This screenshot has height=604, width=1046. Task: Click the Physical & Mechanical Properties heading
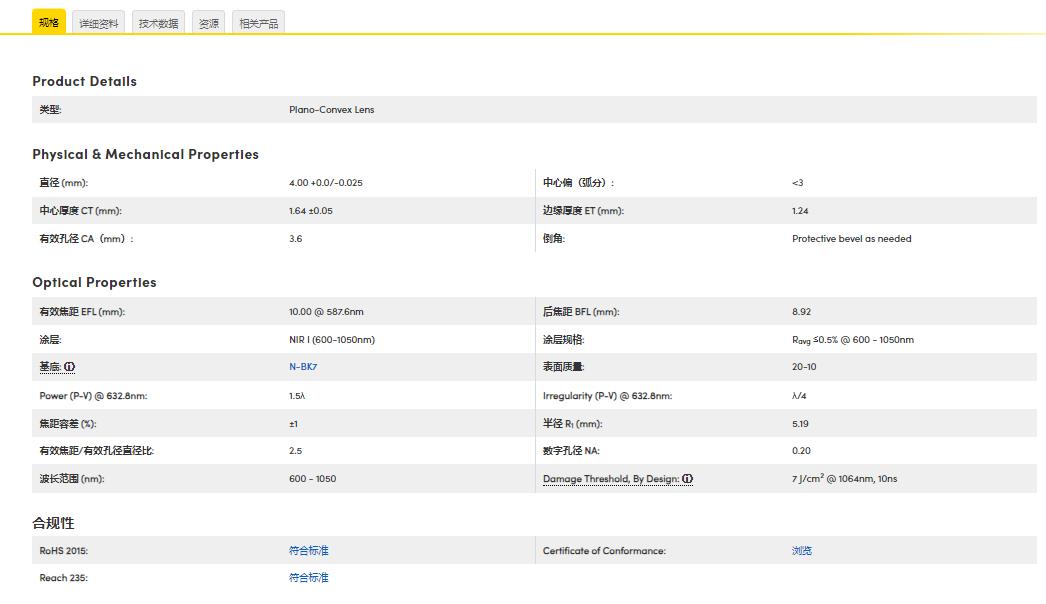[x=145, y=154]
